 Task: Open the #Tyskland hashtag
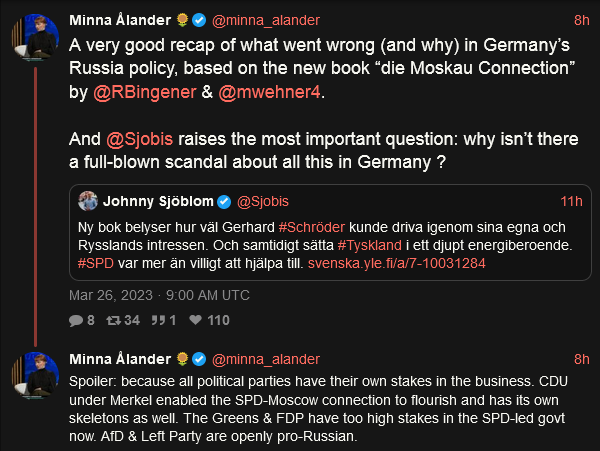point(370,245)
